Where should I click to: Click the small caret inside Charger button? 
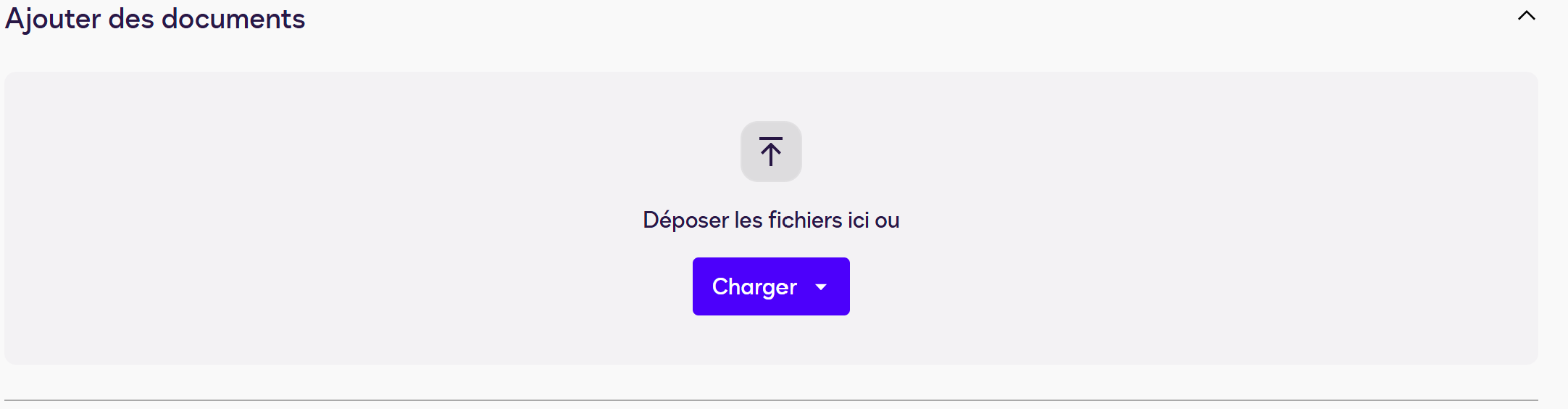[x=821, y=287]
